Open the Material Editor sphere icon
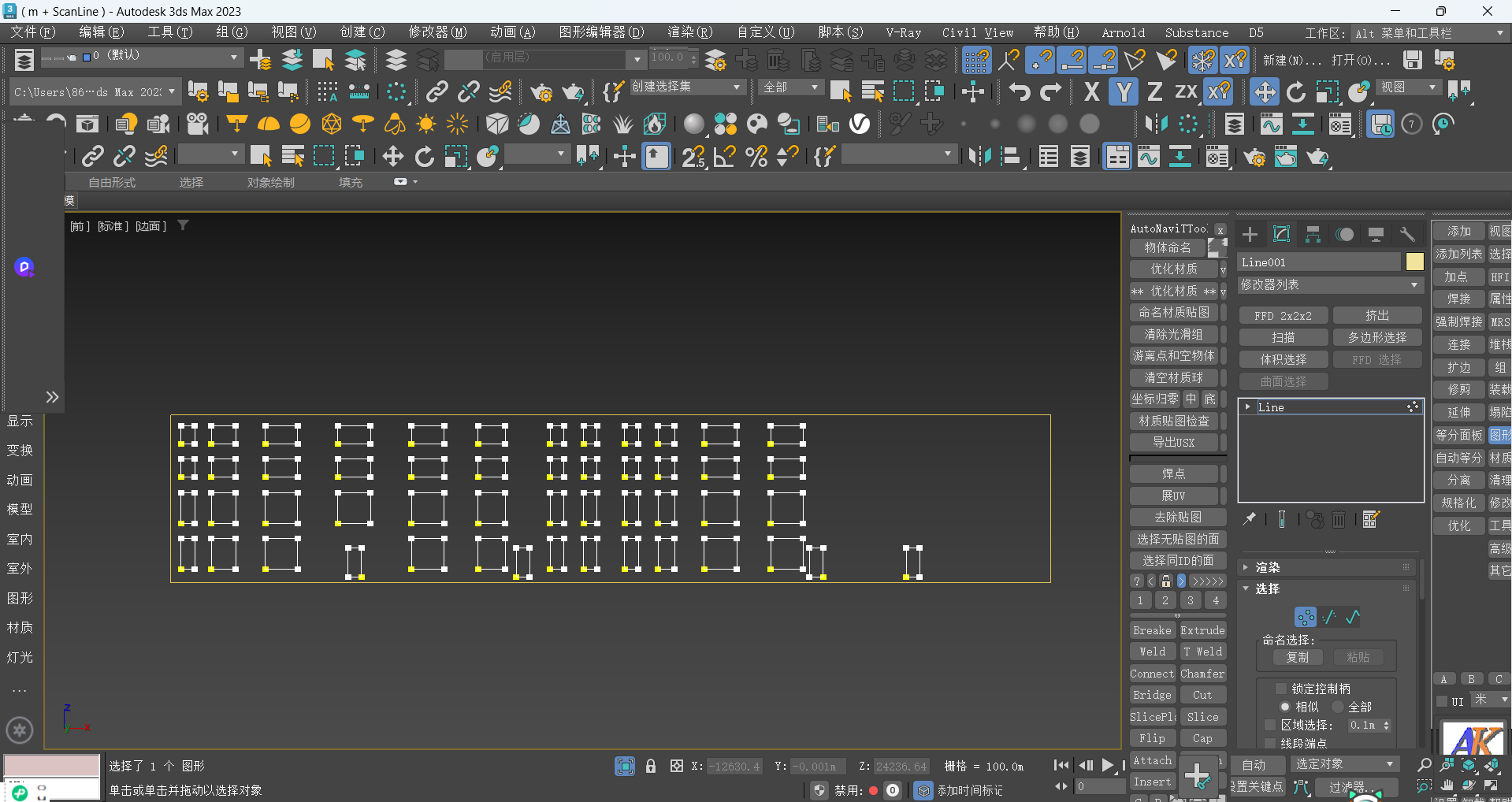The image size is (1512, 802). pyautogui.click(x=693, y=124)
